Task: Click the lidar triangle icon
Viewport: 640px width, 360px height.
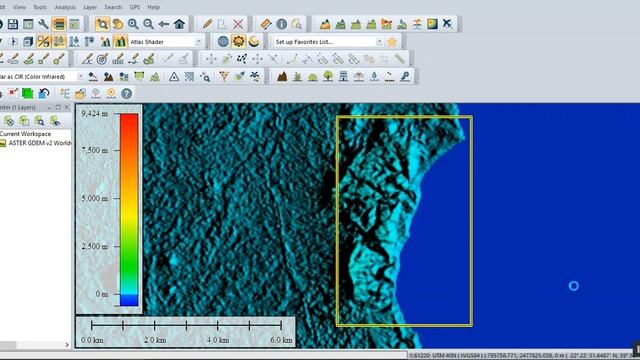Action: coord(174,77)
